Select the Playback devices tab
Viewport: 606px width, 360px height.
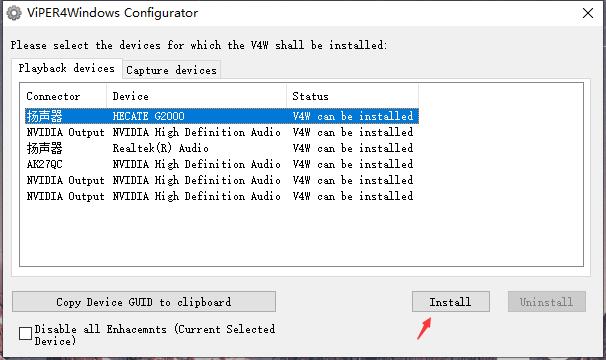[x=66, y=68]
